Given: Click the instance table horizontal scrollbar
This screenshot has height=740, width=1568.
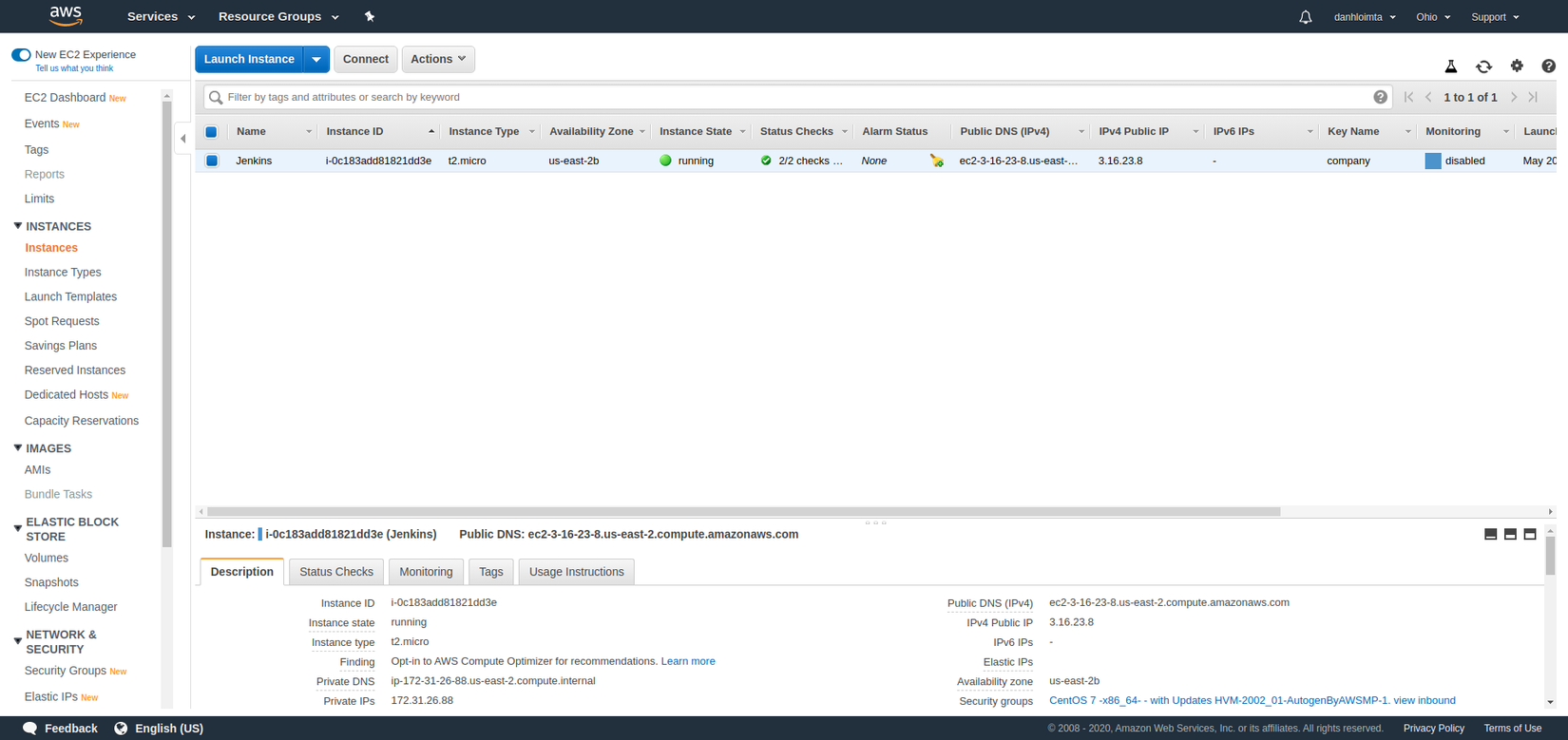Looking at the screenshot, I should (x=744, y=511).
